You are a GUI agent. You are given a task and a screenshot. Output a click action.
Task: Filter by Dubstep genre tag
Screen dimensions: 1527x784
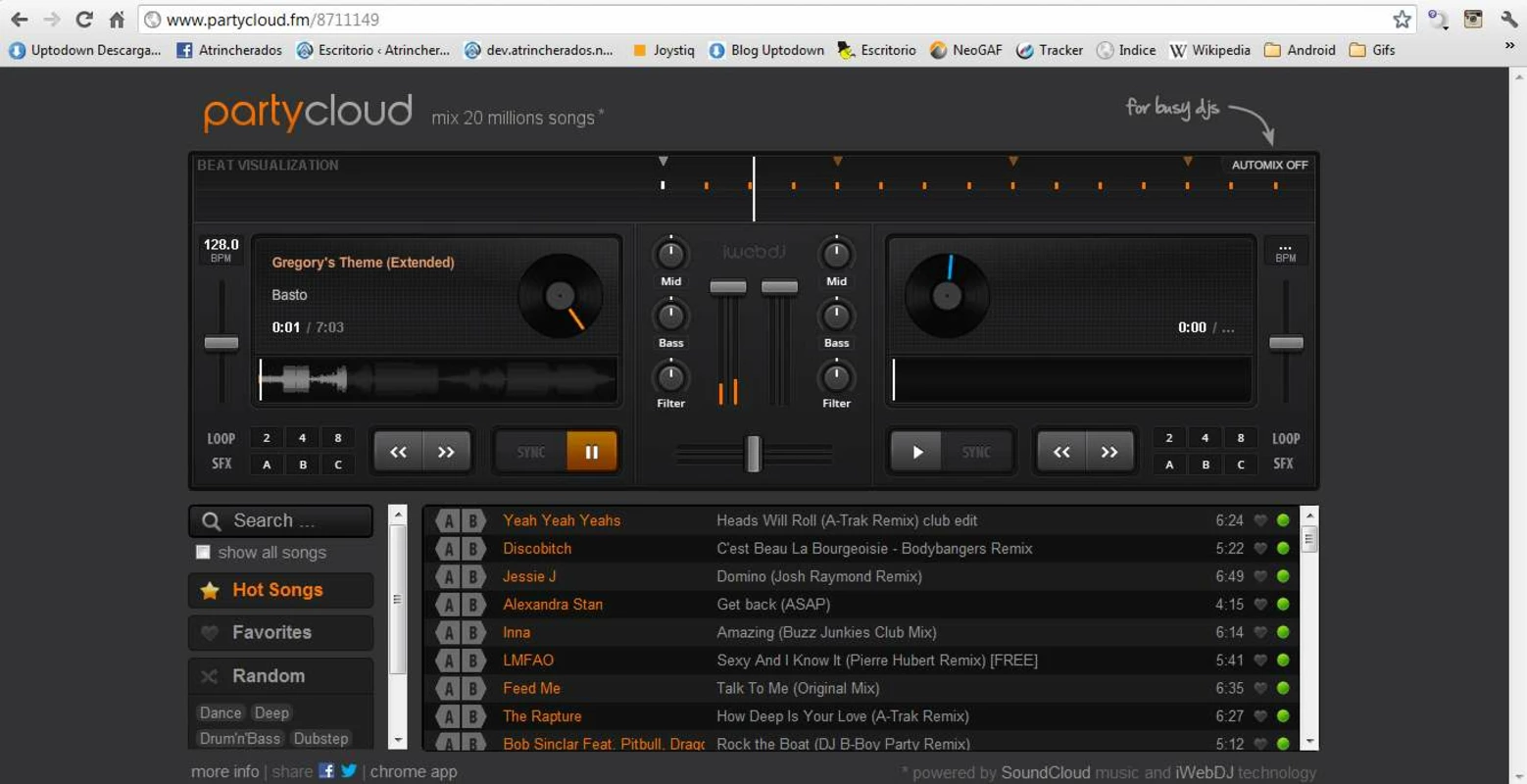(x=320, y=738)
